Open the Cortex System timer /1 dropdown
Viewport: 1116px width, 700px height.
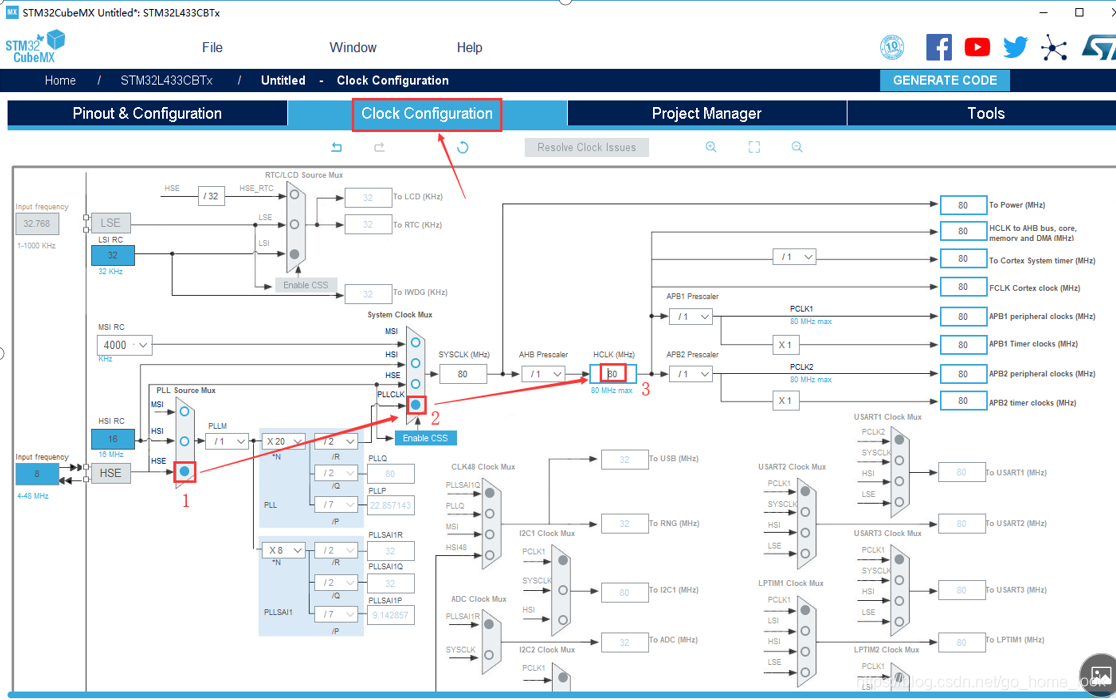794,257
